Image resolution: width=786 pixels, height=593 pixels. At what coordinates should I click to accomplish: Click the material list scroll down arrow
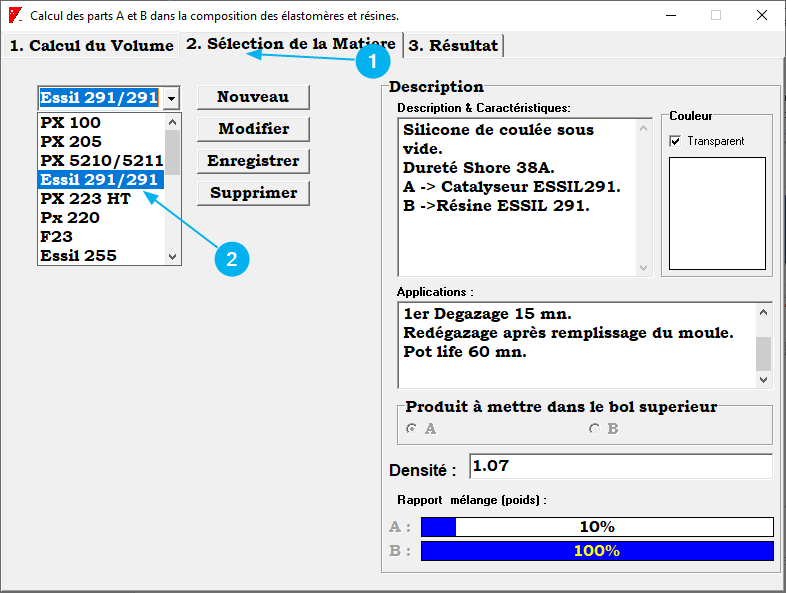click(172, 257)
